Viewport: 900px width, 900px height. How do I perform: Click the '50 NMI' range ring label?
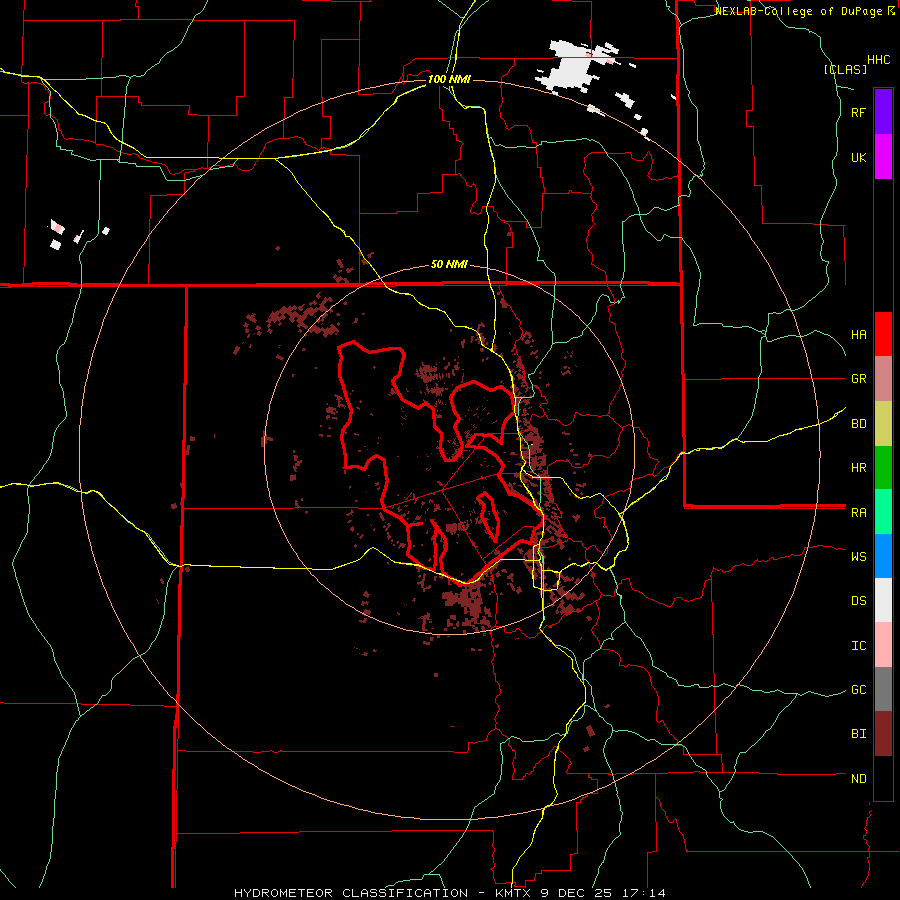coord(449,264)
